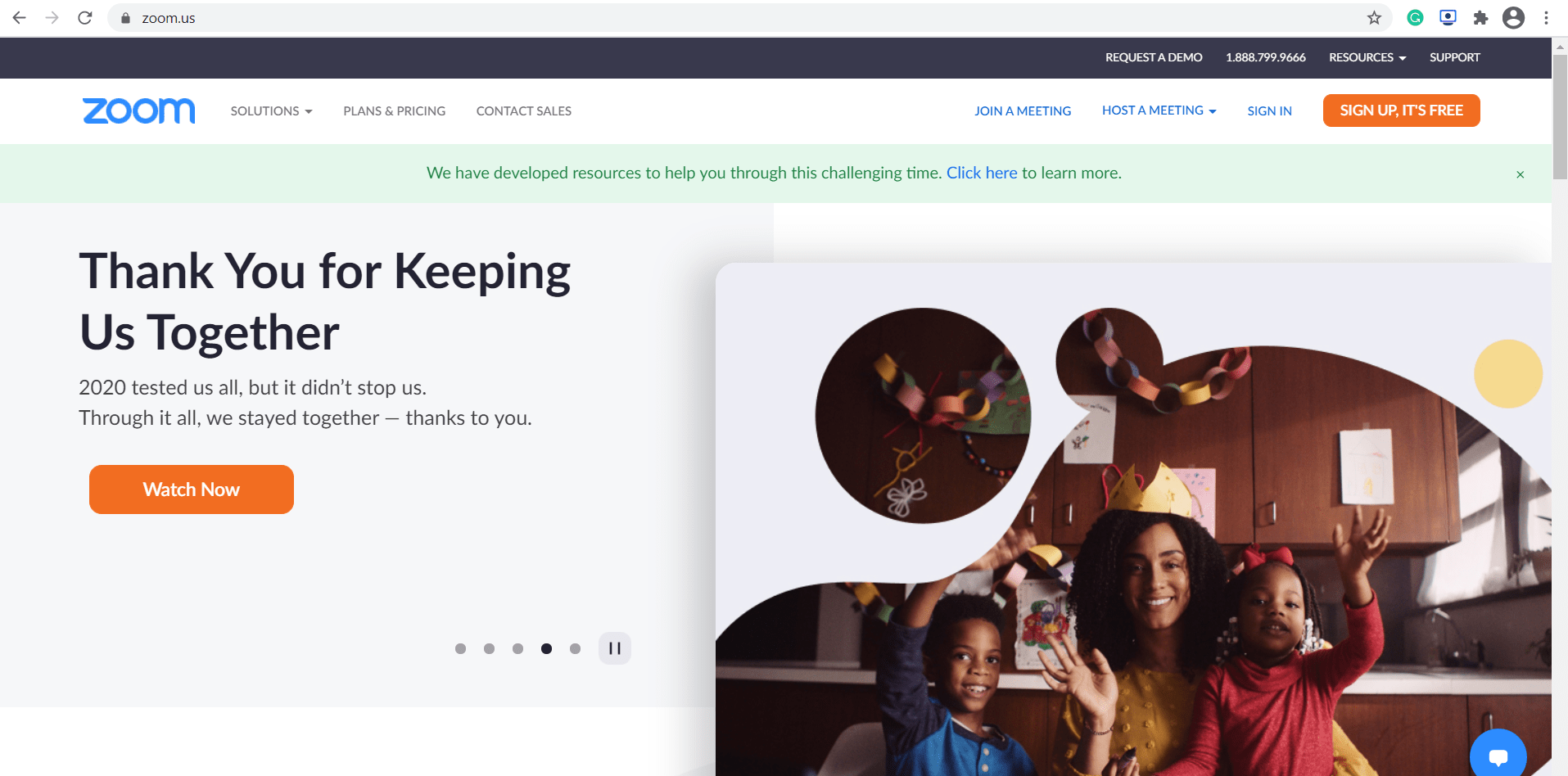This screenshot has height=776, width=1568.
Task: Click the Watch Now button
Action: tap(192, 490)
